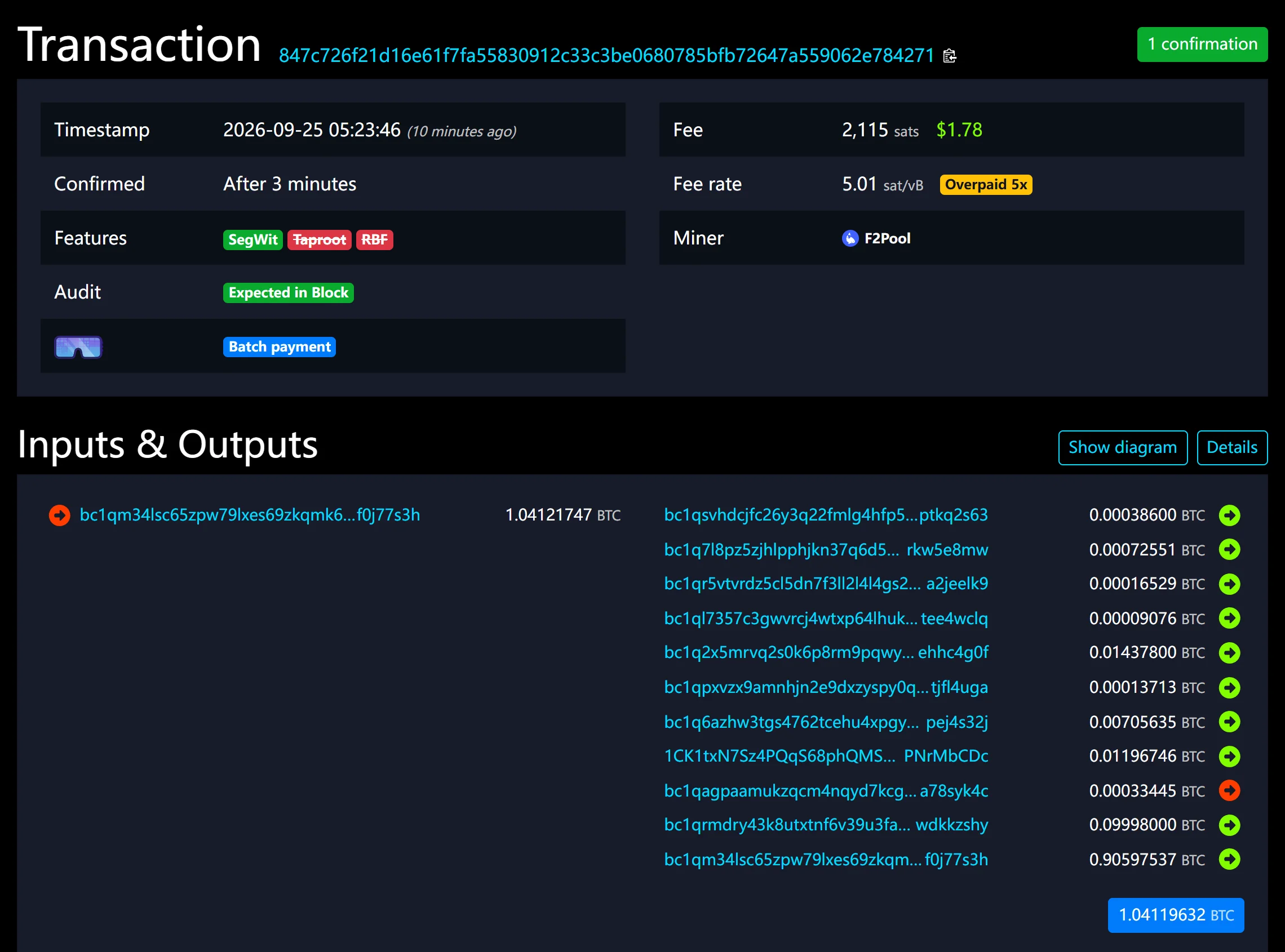Open change output address bc1qm34lsc65zpw79lxes69zkqm...f0j77s3h

(826, 859)
